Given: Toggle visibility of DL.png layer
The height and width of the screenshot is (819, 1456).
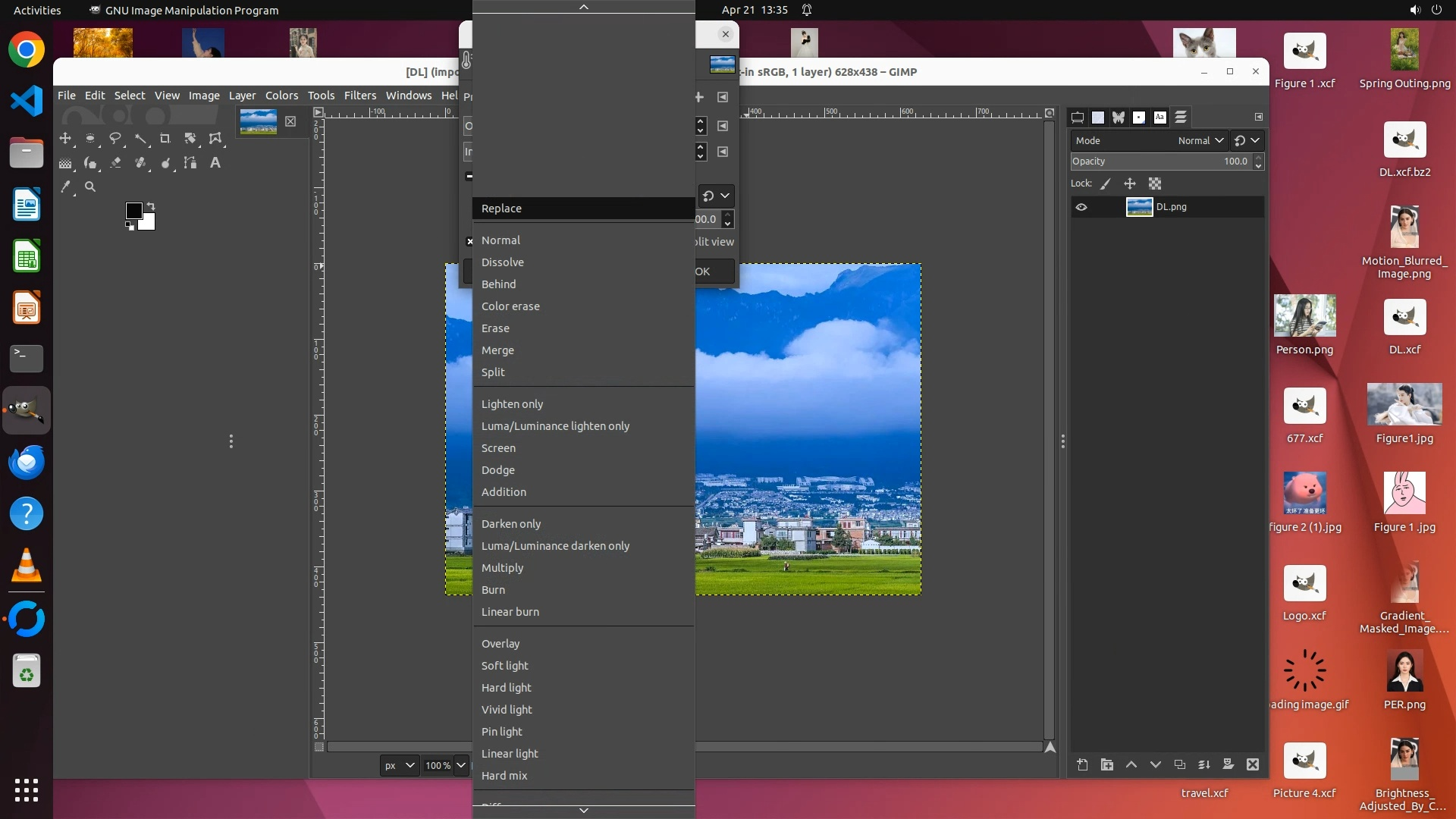Looking at the screenshot, I should (1081, 207).
